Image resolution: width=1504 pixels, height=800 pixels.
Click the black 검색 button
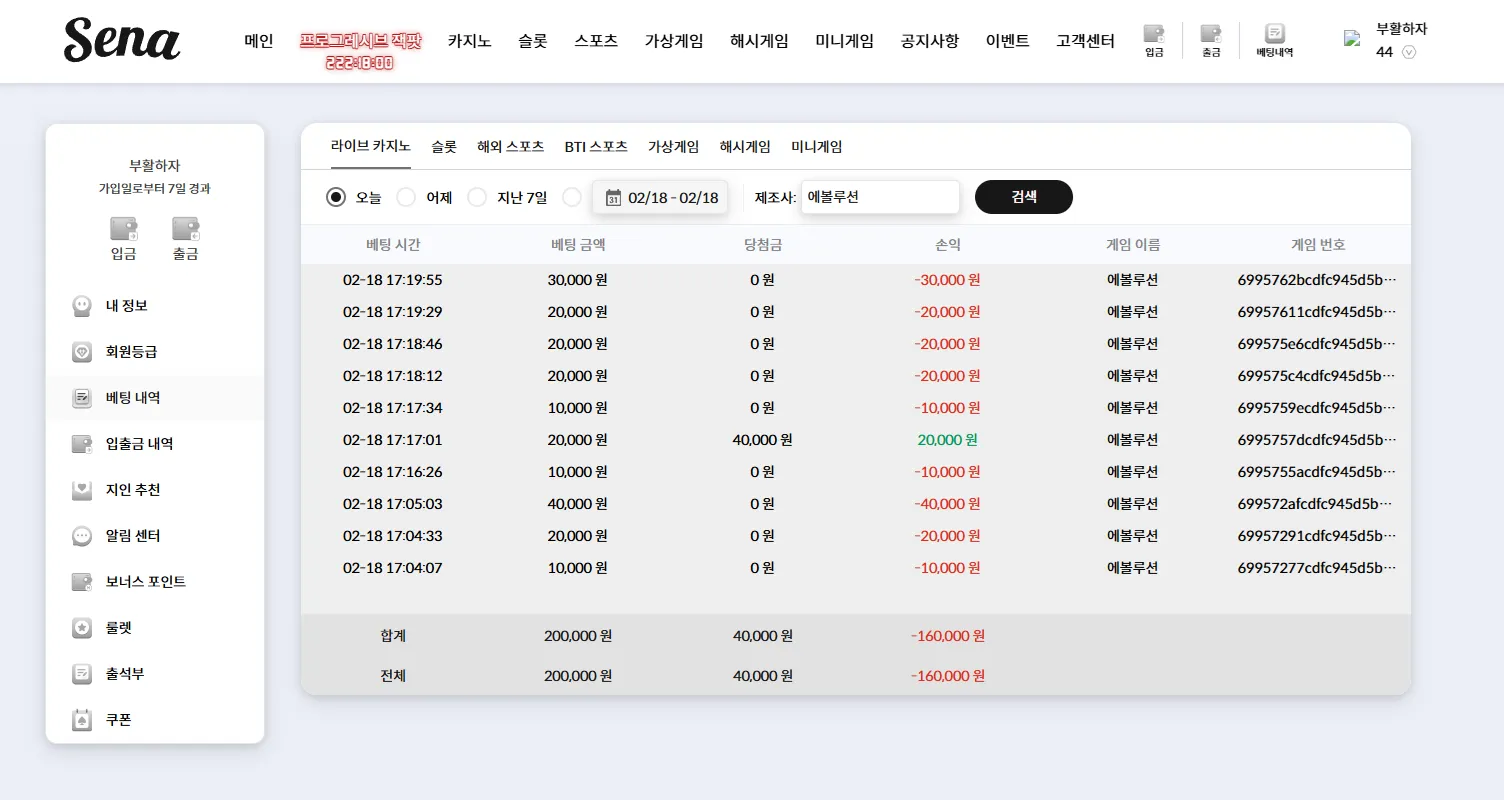coord(1024,197)
